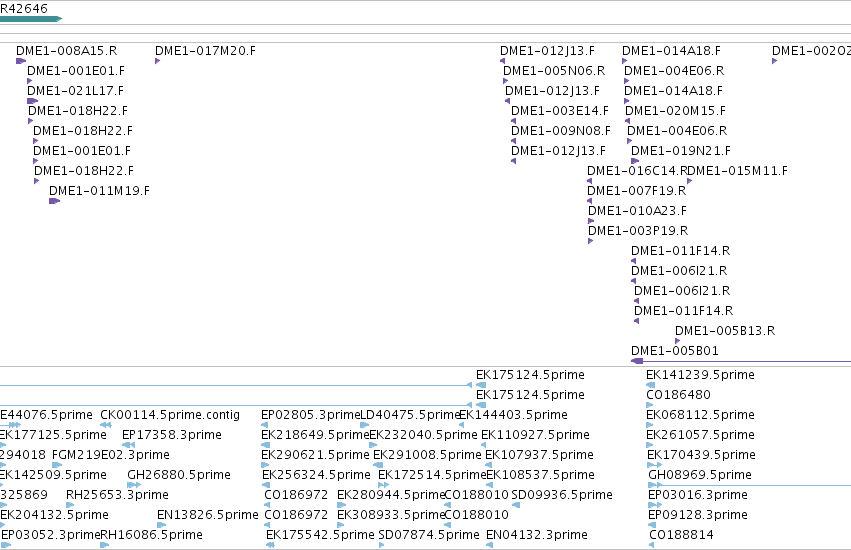Click the EP03016.3prime label
The height and width of the screenshot is (550, 851).
[x=698, y=496]
